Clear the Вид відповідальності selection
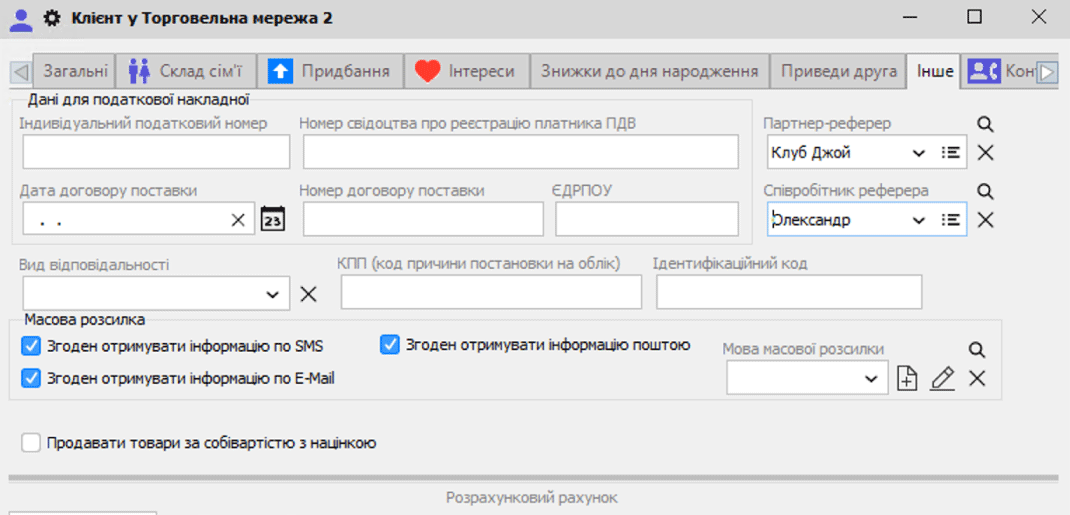 308,294
